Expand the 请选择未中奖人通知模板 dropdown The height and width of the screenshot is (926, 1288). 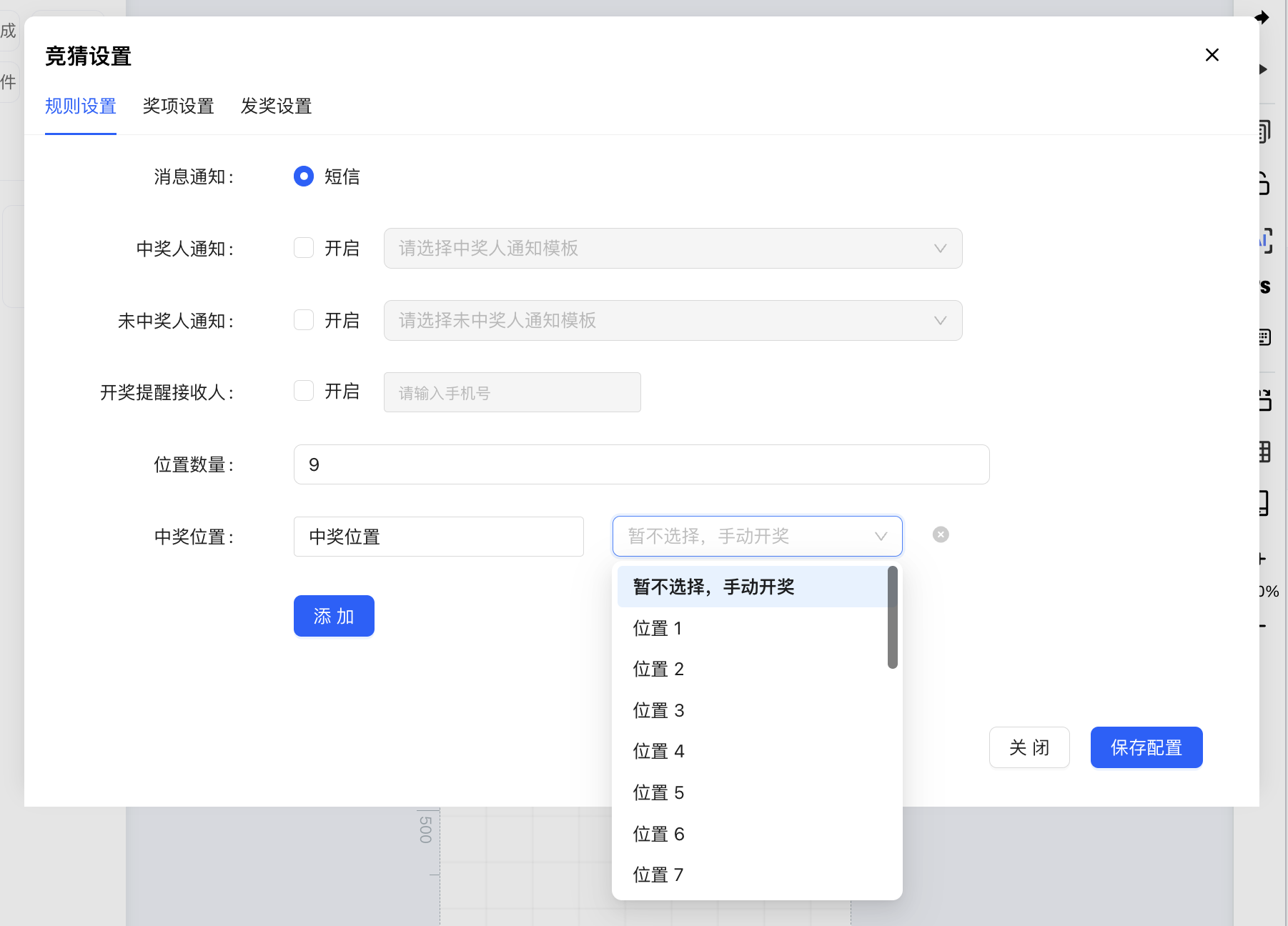[x=672, y=321]
